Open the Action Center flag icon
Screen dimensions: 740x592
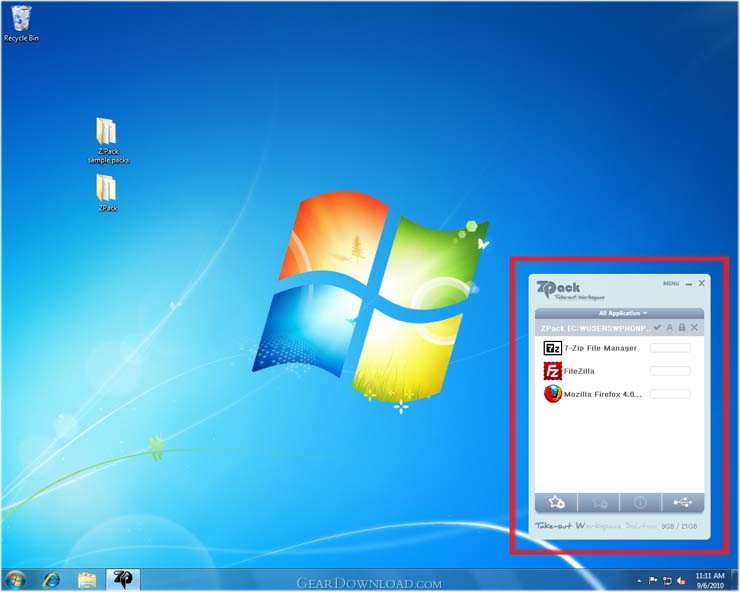[653, 581]
